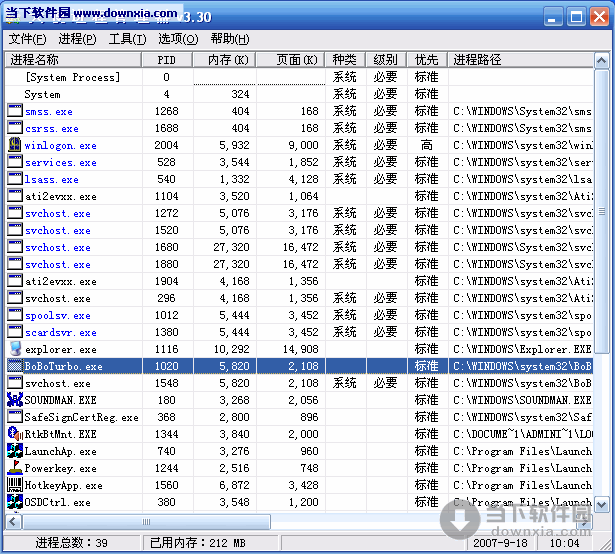Click the SafeSignCertReg.exe process icon

15,417
